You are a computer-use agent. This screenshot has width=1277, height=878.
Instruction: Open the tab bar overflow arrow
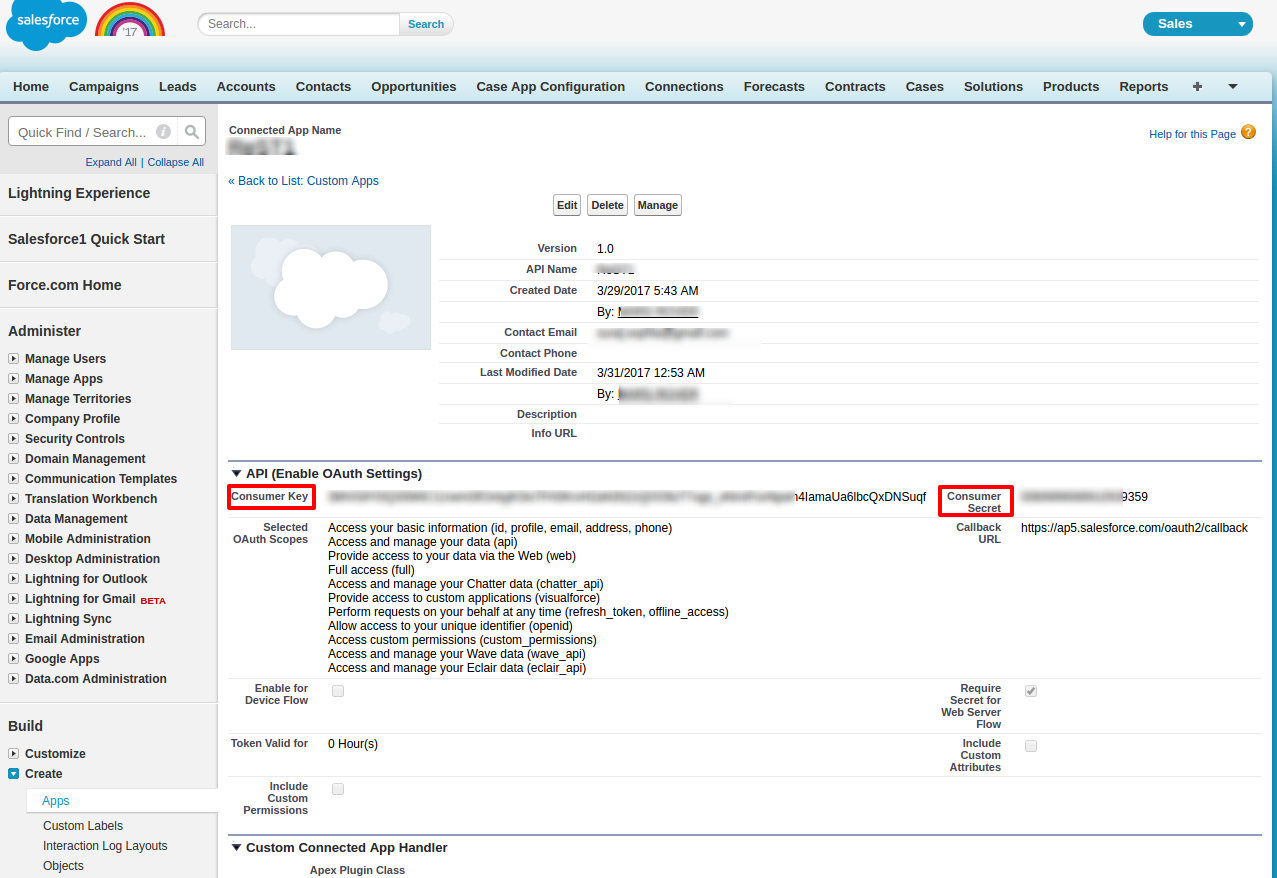coord(1233,87)
